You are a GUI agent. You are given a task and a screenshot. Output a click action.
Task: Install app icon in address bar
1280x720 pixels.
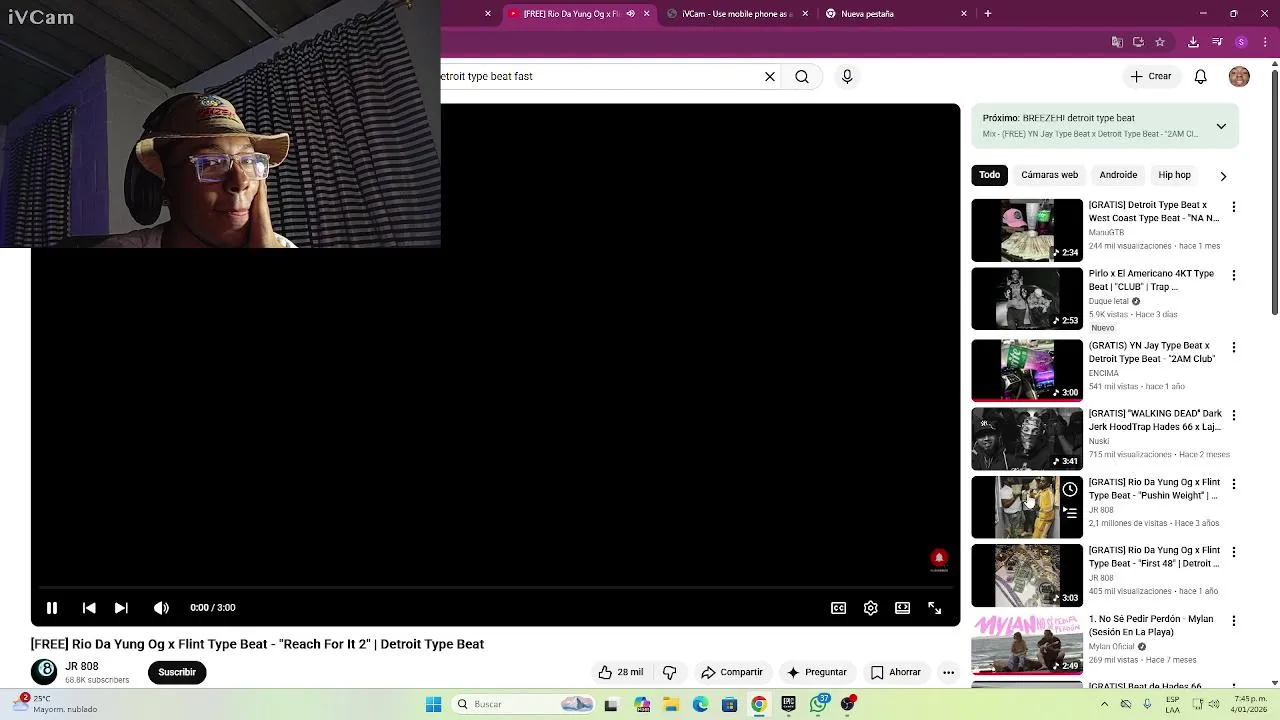coord(1138,42)
